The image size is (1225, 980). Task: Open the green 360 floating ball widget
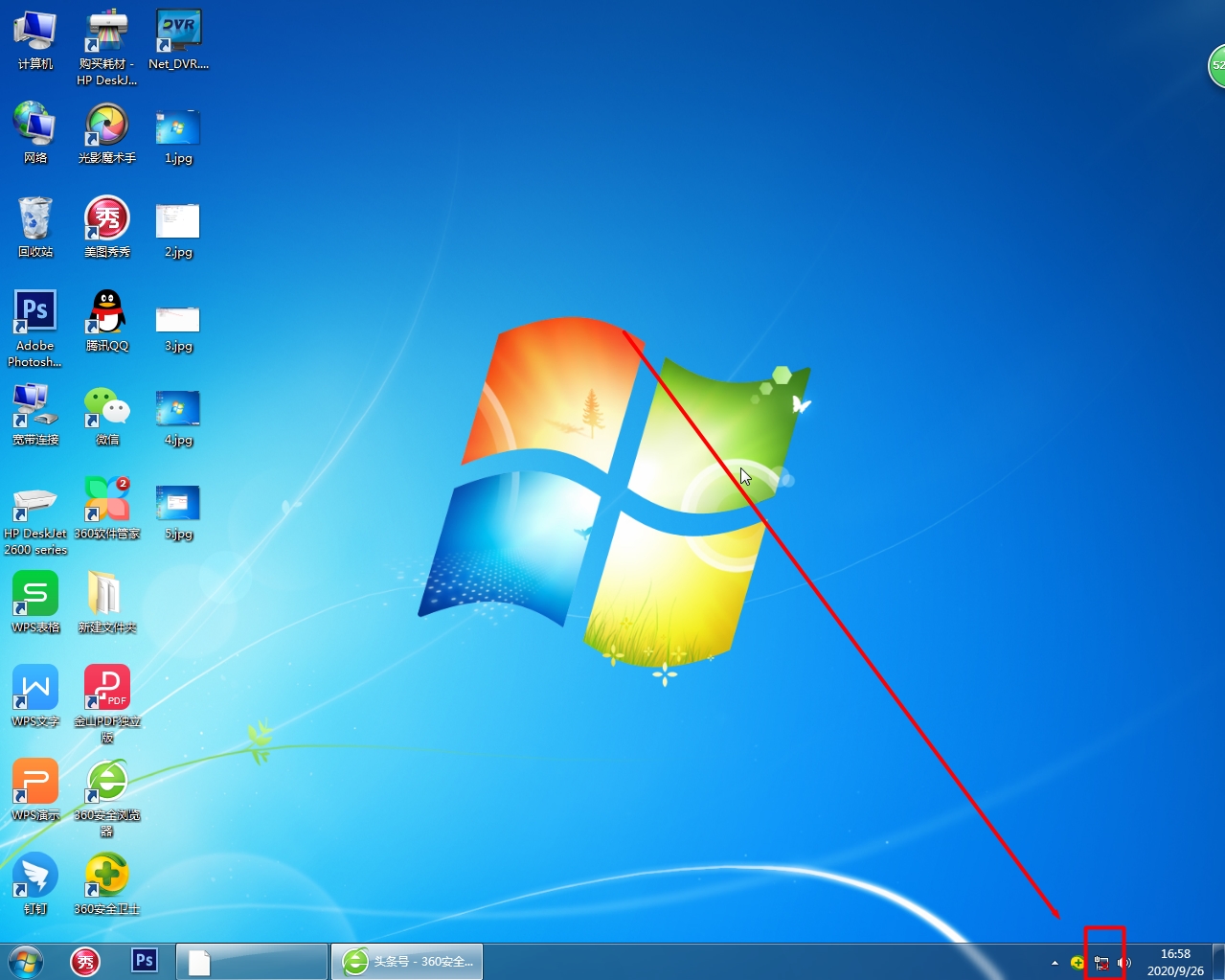pos(1216,66)
